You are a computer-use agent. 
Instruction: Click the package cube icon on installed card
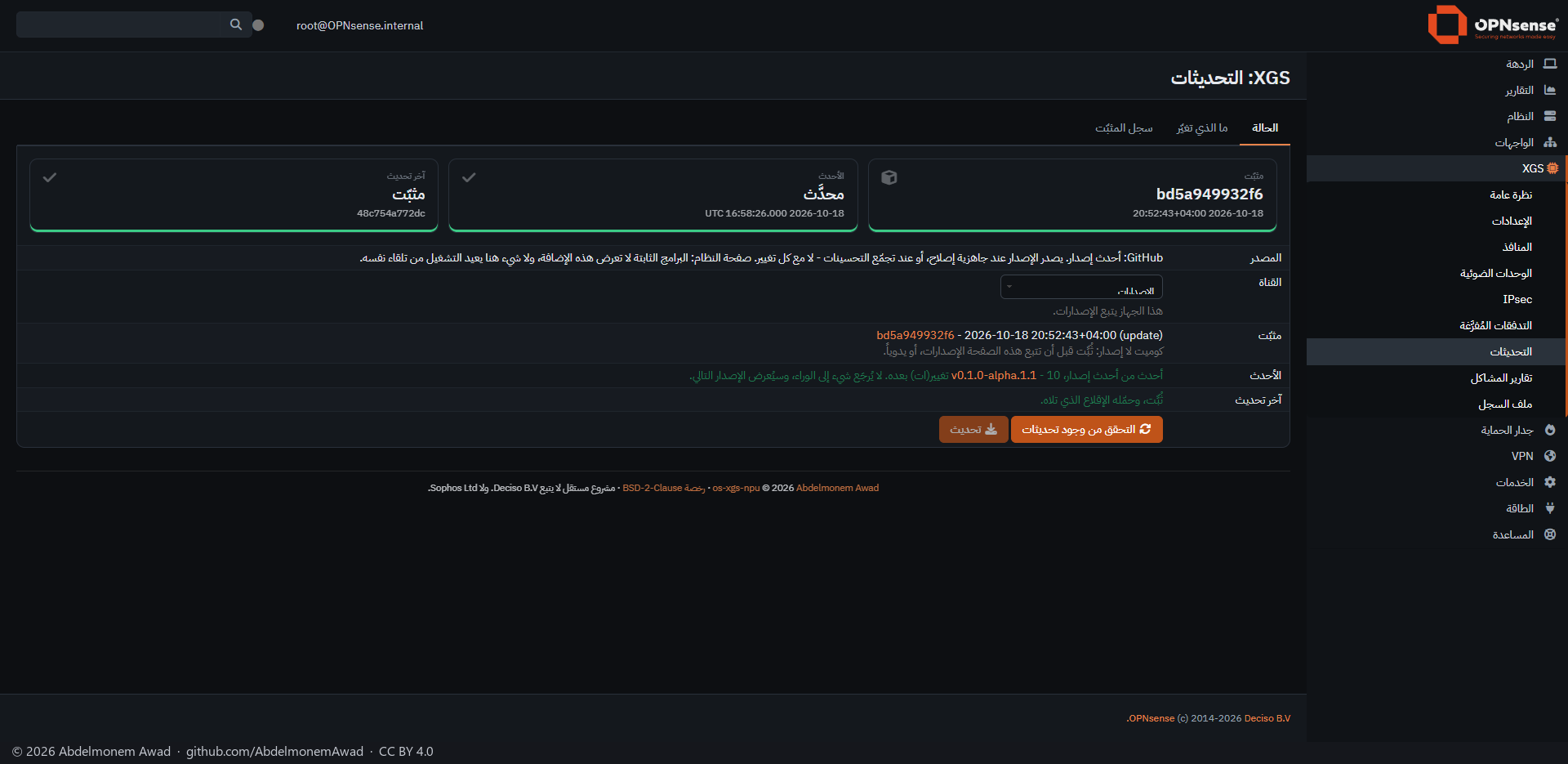[x=889, y=177]
